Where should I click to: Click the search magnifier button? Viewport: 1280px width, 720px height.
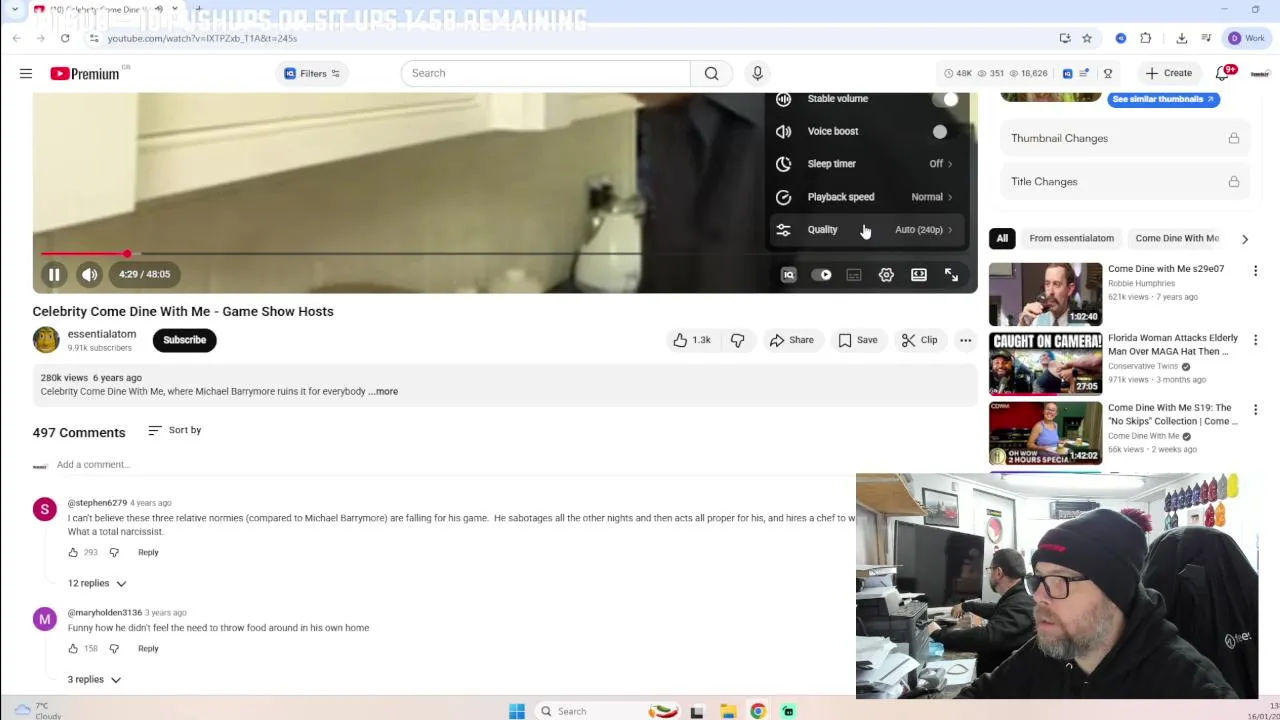point(711,73)
